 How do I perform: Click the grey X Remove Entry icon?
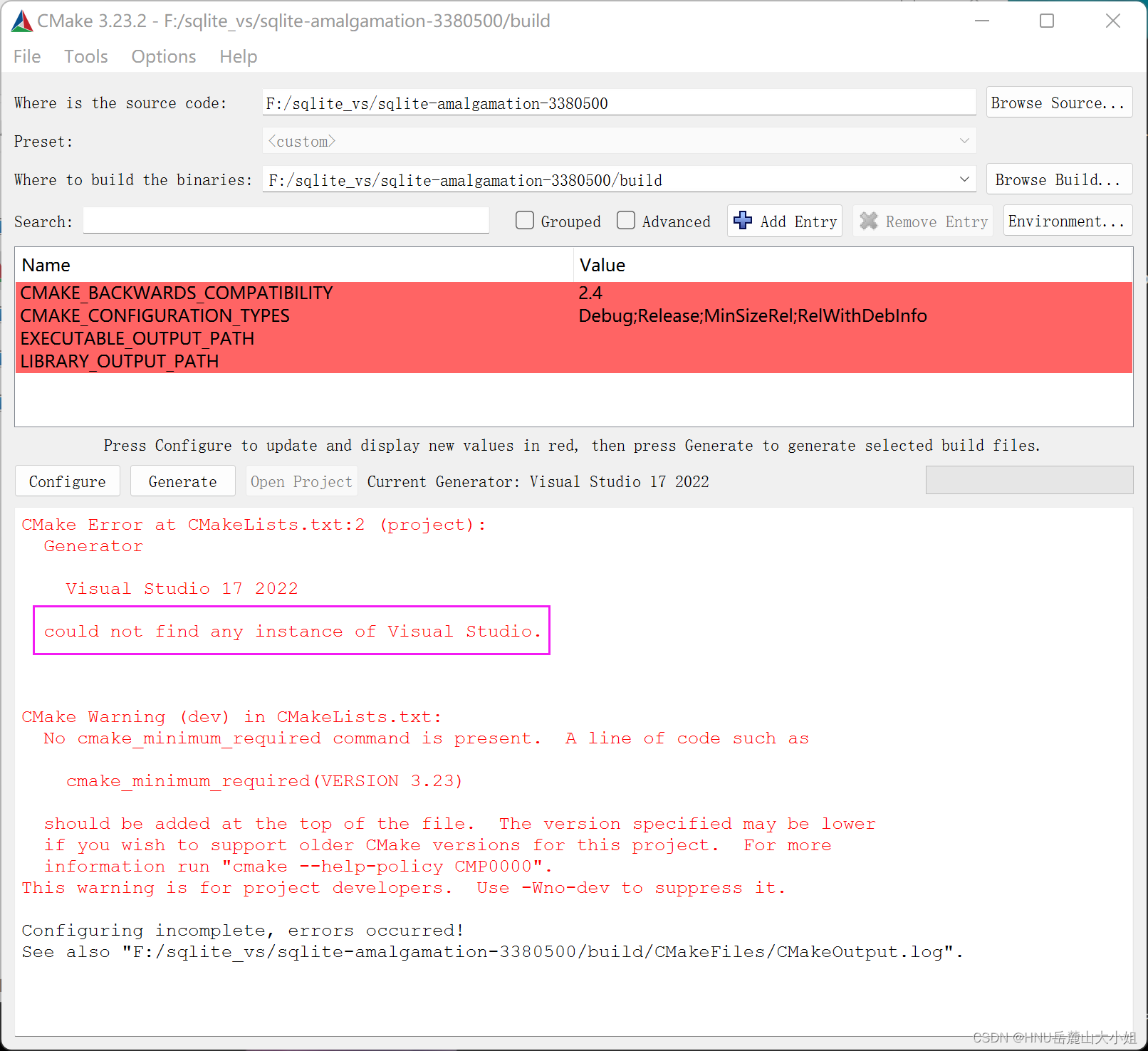click(x=869, y=221)
